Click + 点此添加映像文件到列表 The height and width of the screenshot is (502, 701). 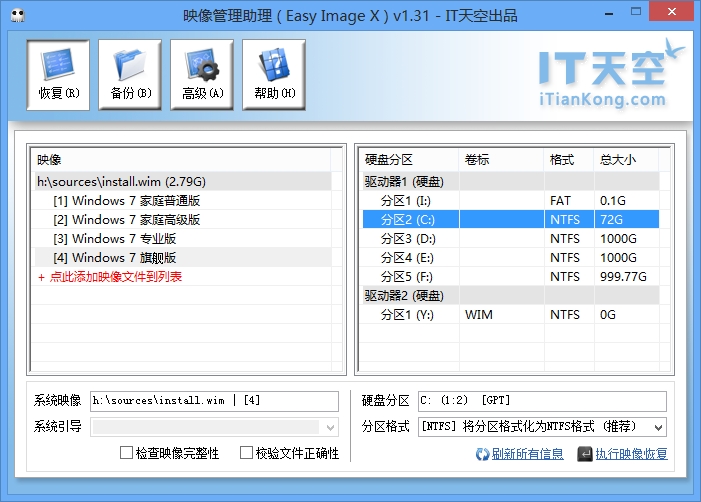click(110, 277)
